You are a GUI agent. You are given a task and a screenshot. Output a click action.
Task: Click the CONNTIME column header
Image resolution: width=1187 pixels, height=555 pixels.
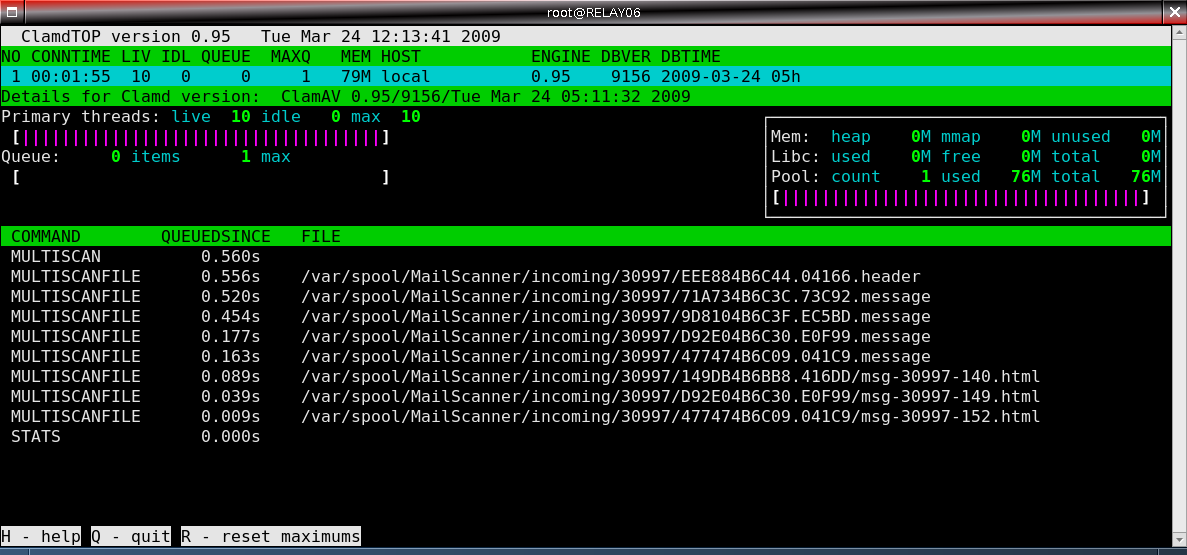click(71, 57)
